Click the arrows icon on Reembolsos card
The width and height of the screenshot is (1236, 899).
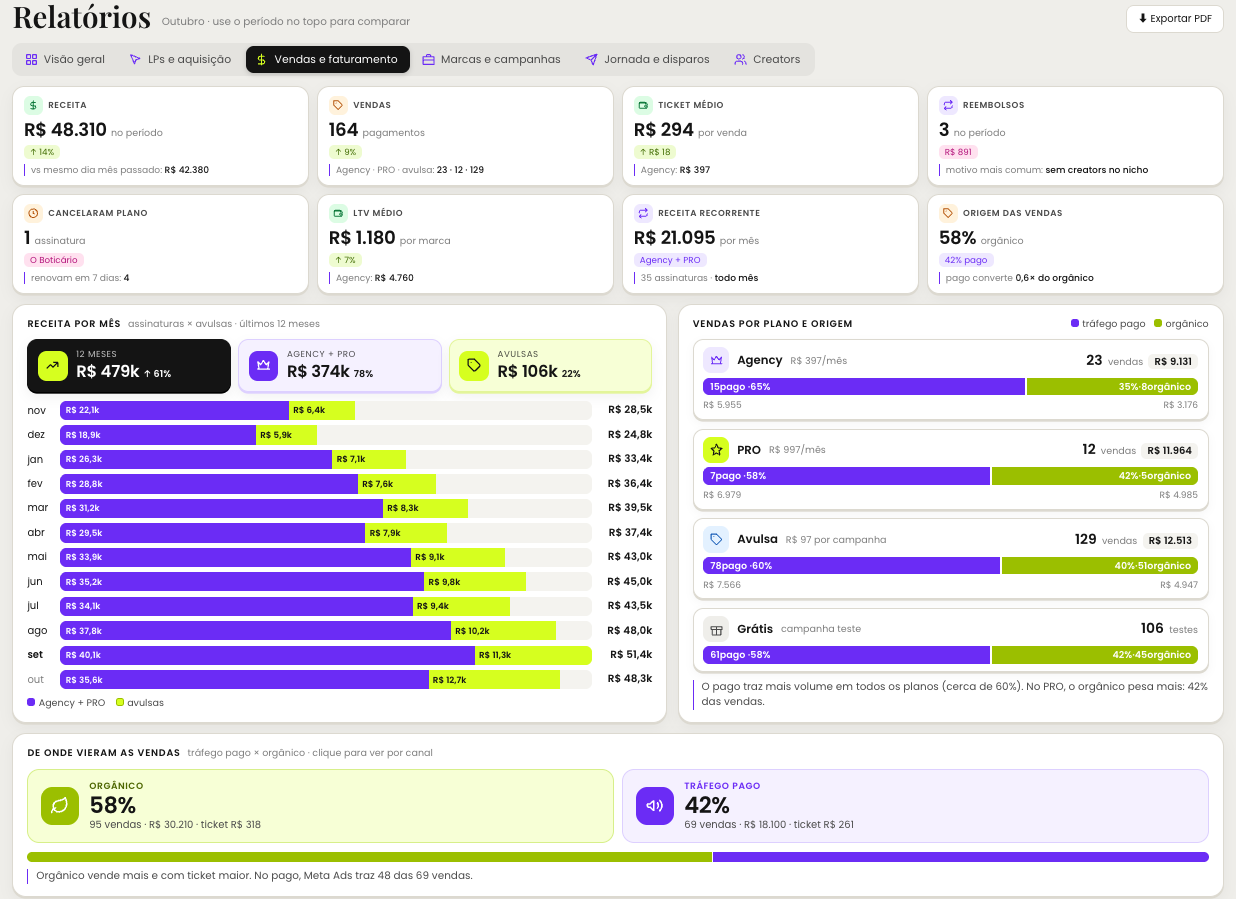click(948, 105)
